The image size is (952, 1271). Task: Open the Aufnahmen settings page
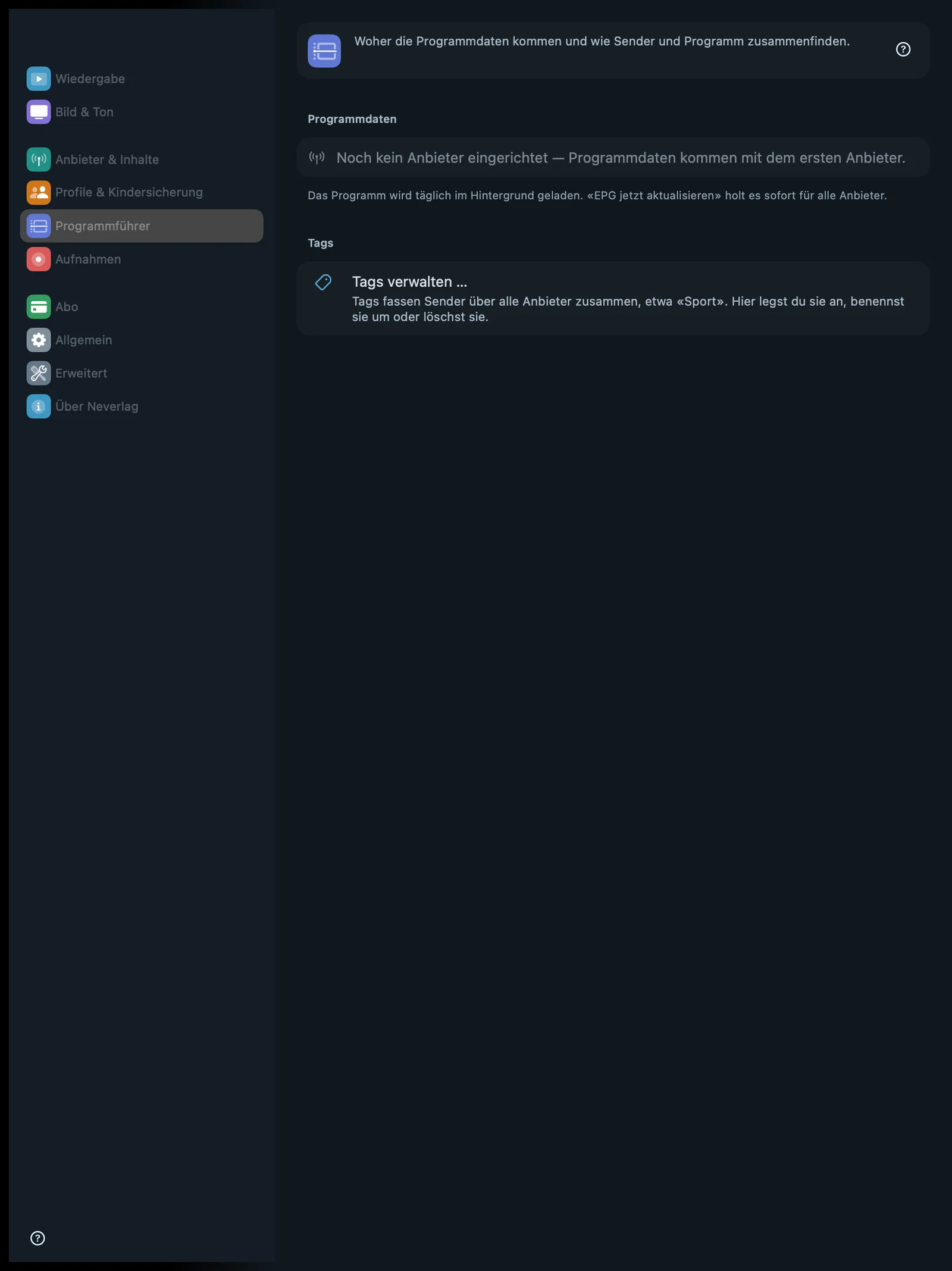click(142, 259)
